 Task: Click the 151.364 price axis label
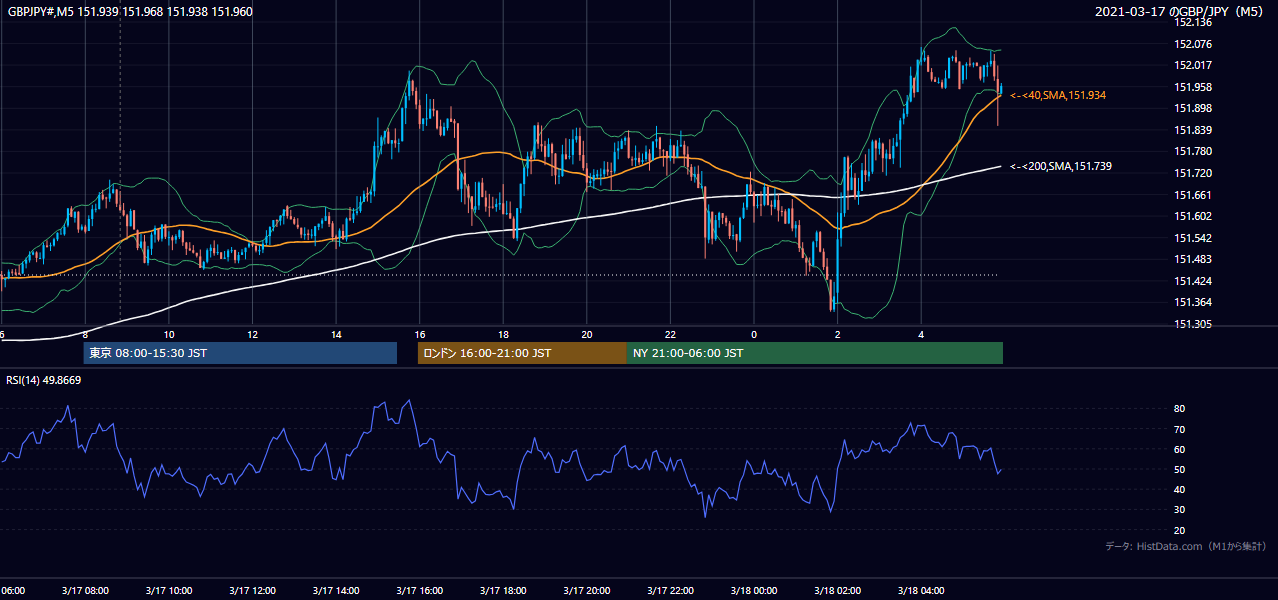pos(1193,302)
